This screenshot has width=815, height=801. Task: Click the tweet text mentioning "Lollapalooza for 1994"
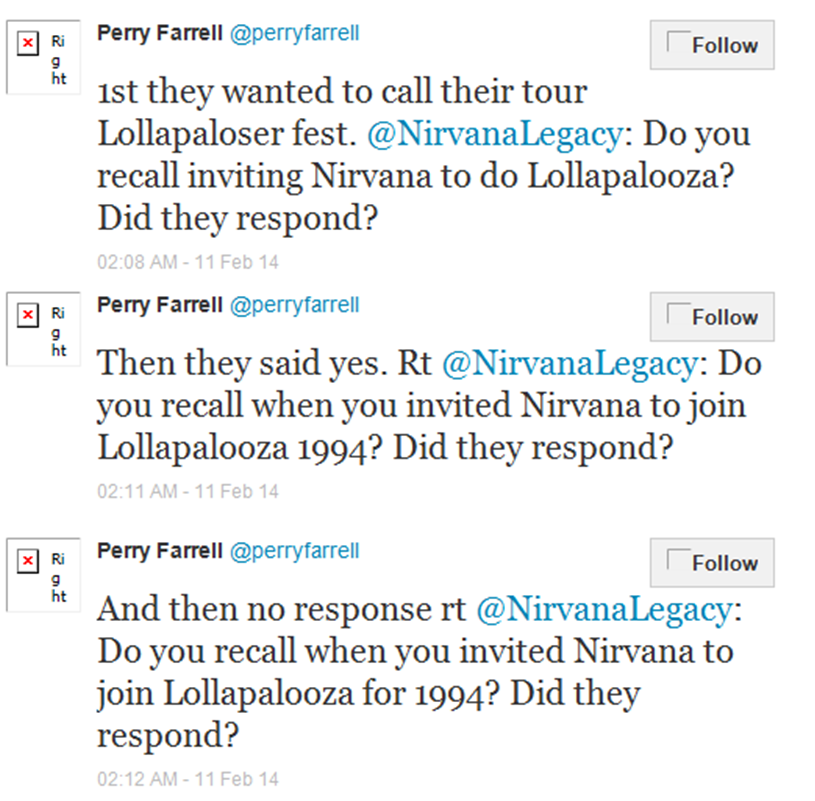pyautogui.click(x=368, y=693)
